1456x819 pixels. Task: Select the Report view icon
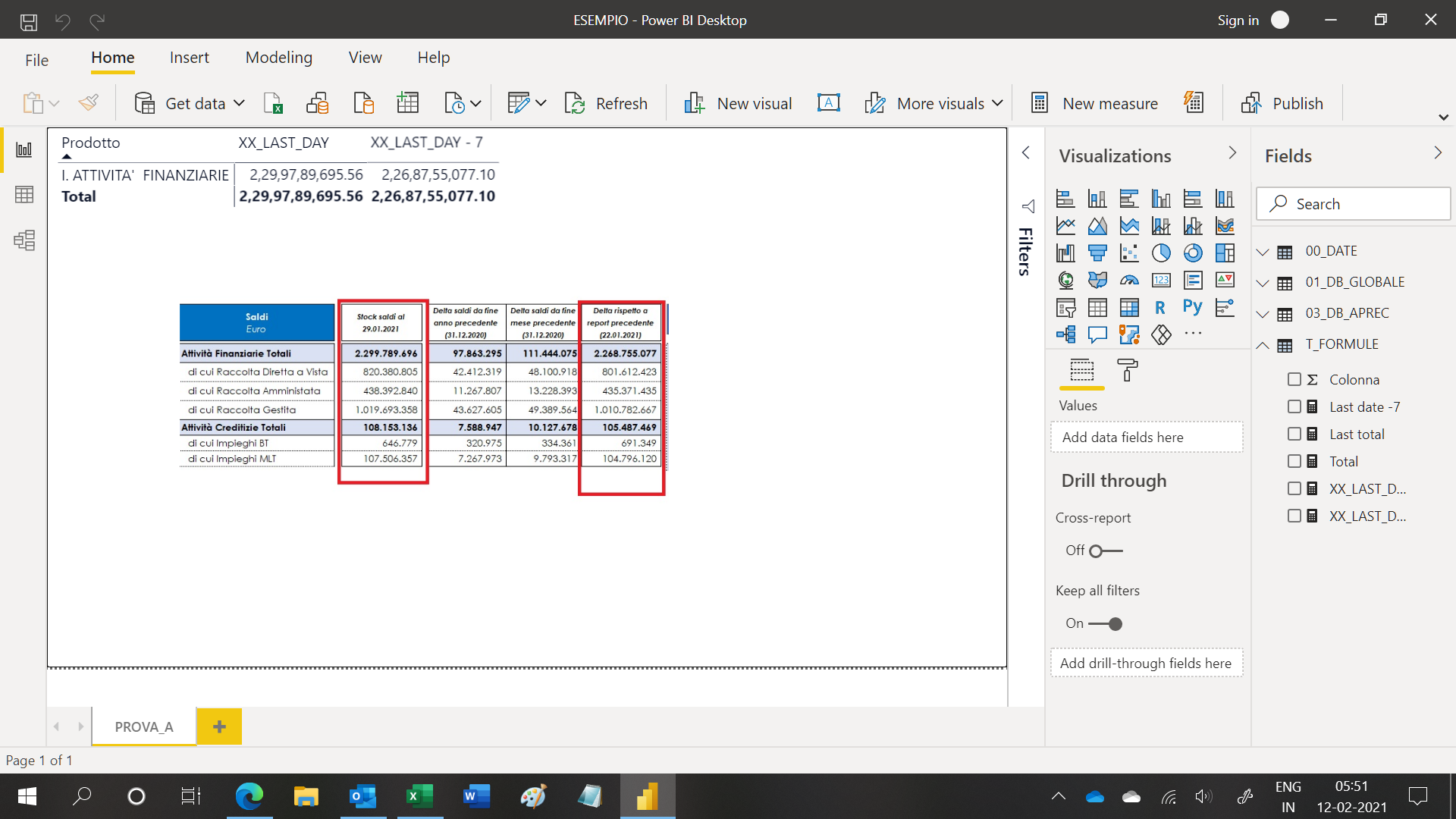click(24, 149)
